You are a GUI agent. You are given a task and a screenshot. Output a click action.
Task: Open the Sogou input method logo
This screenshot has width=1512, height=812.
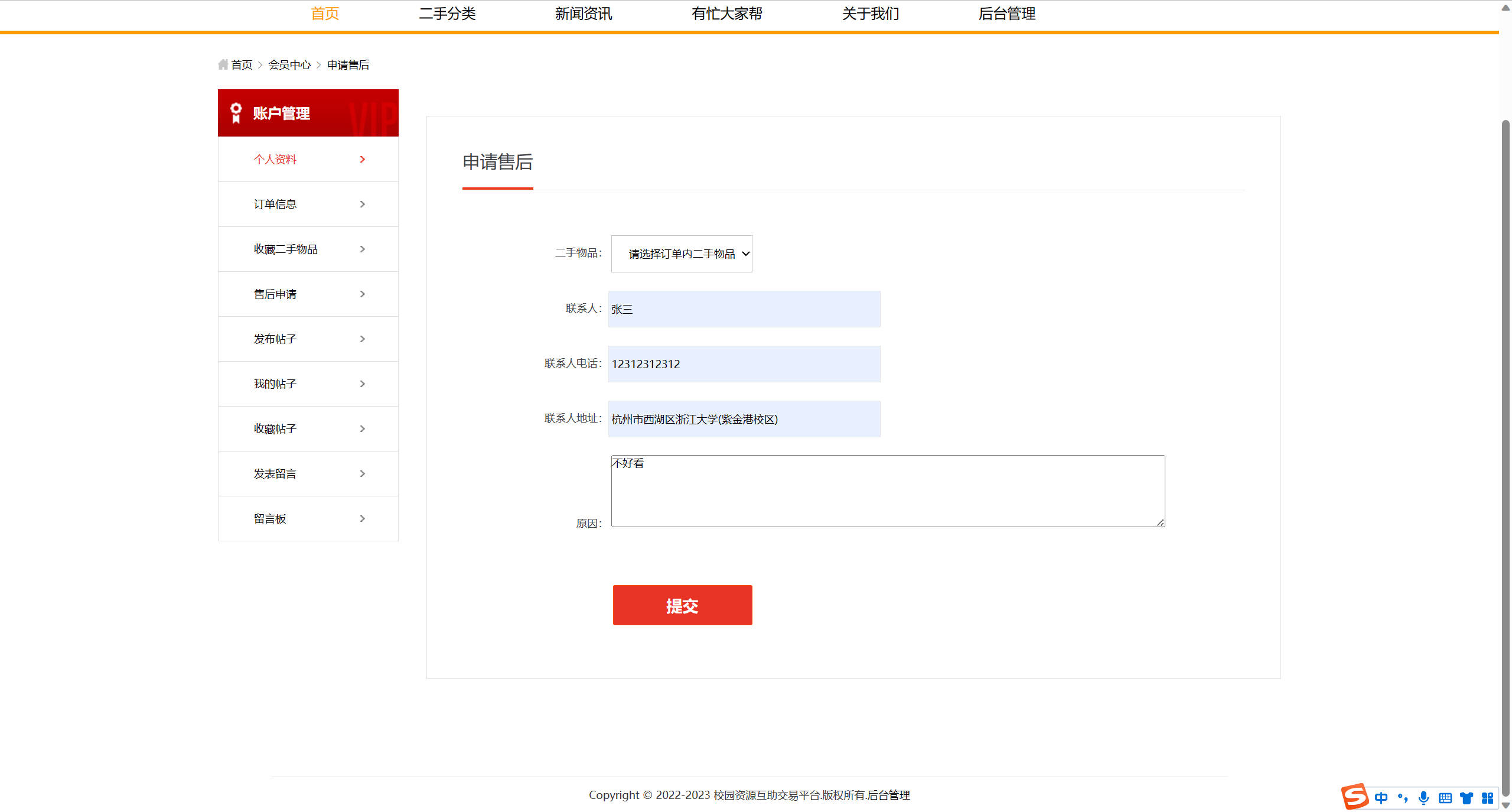[1357, 797]
